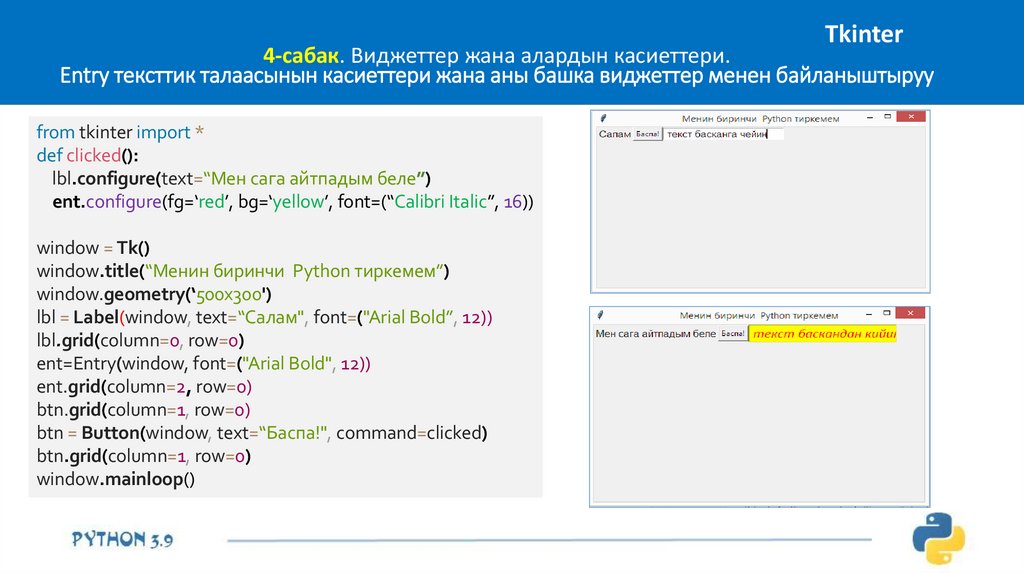The image size is (1024, 574).
Task: Close the window with the yellow entry
Action: click(911, 314)
